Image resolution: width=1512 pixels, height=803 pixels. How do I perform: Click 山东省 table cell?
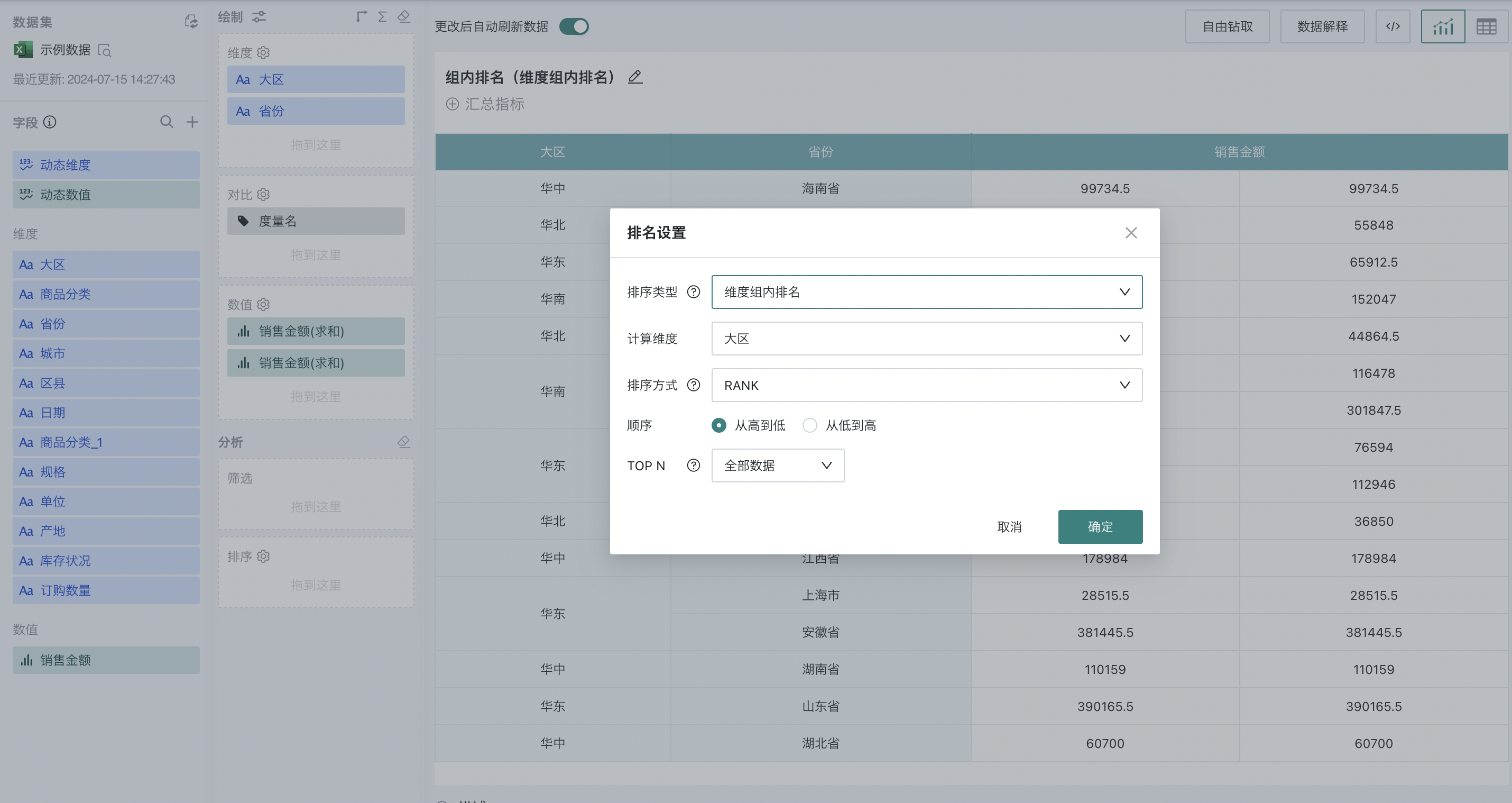[x=820, y=706]
